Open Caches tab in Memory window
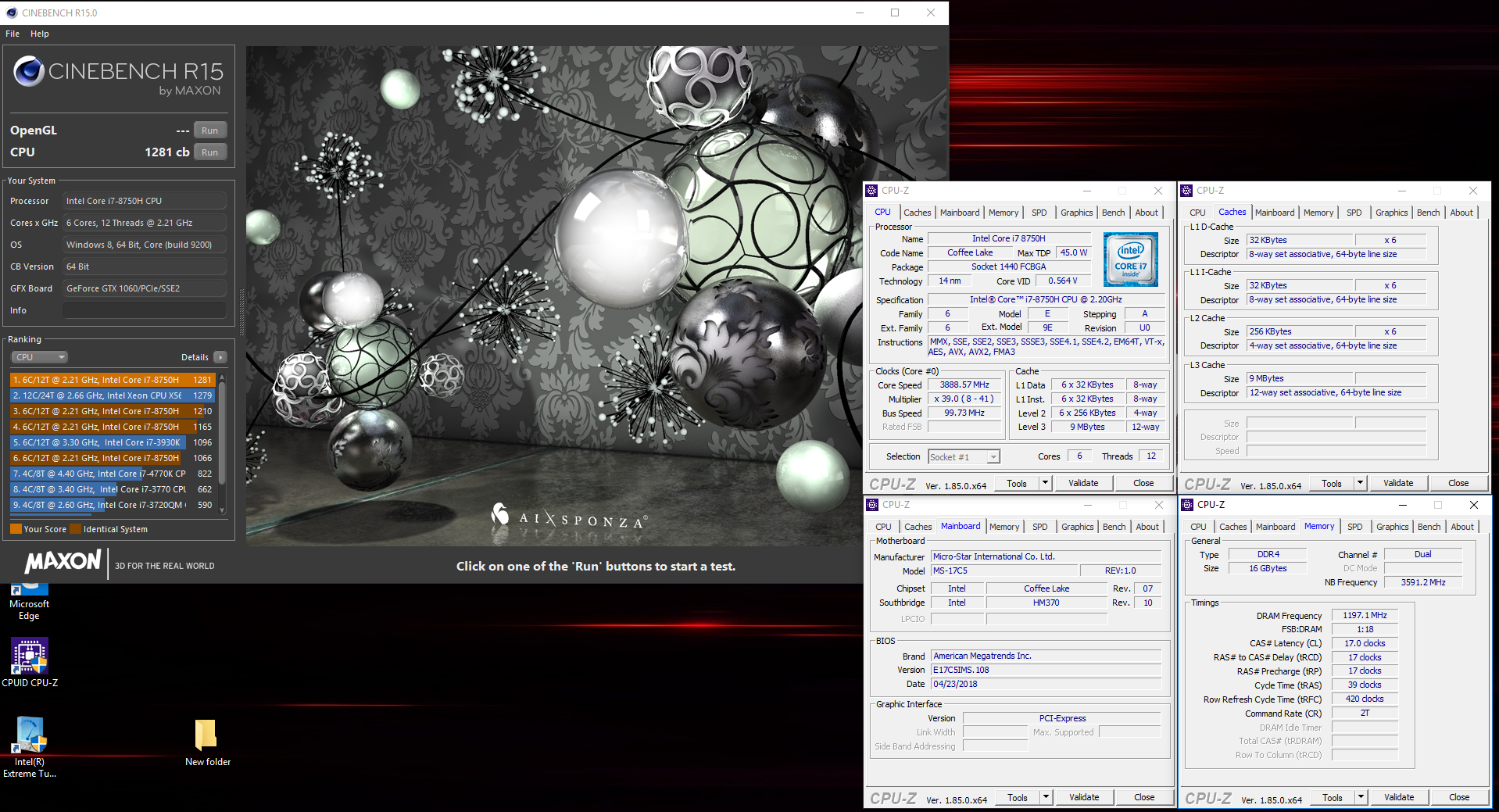 pos(1232,527)
